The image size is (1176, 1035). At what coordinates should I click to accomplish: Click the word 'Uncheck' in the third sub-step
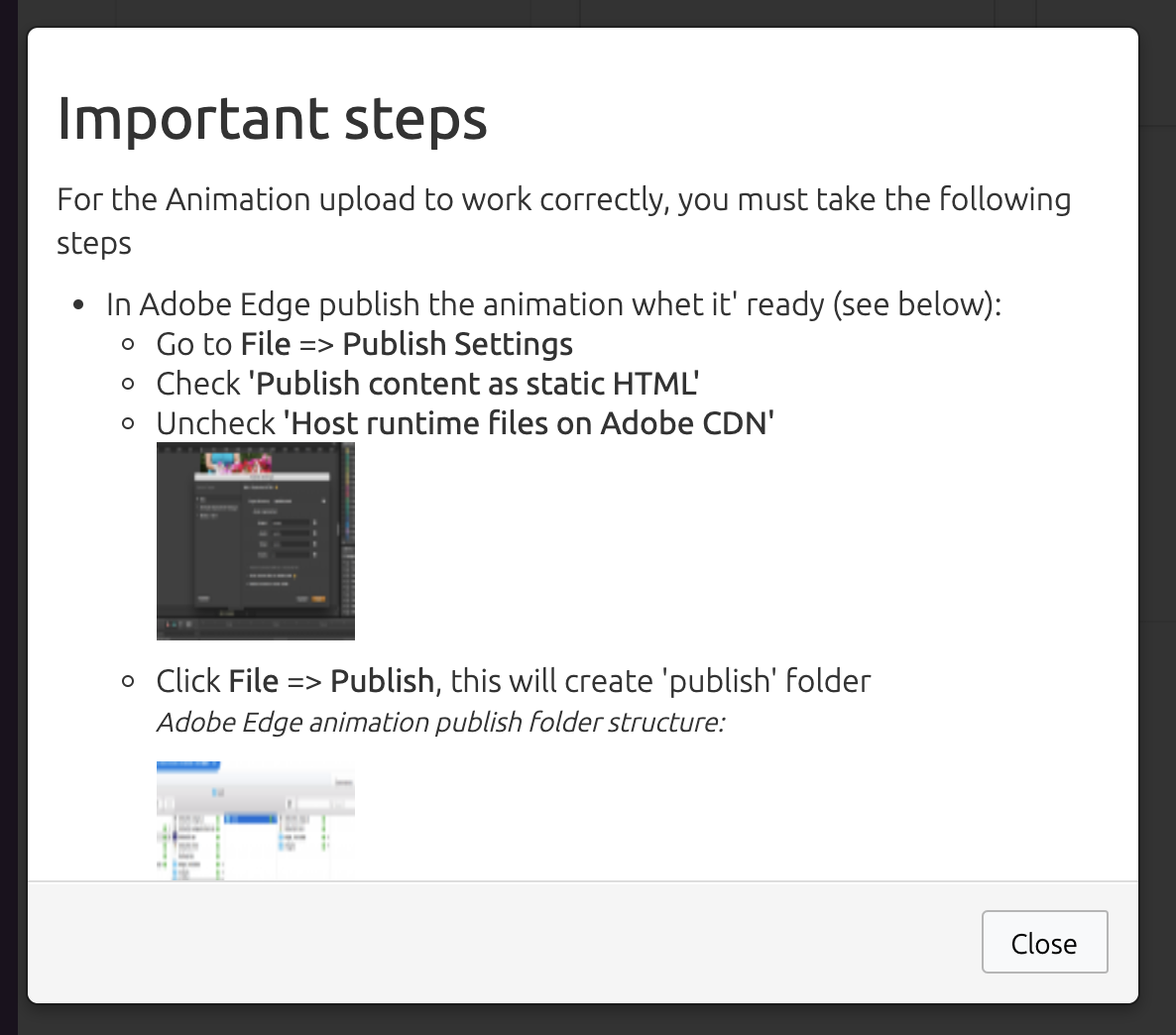(216, 423)
